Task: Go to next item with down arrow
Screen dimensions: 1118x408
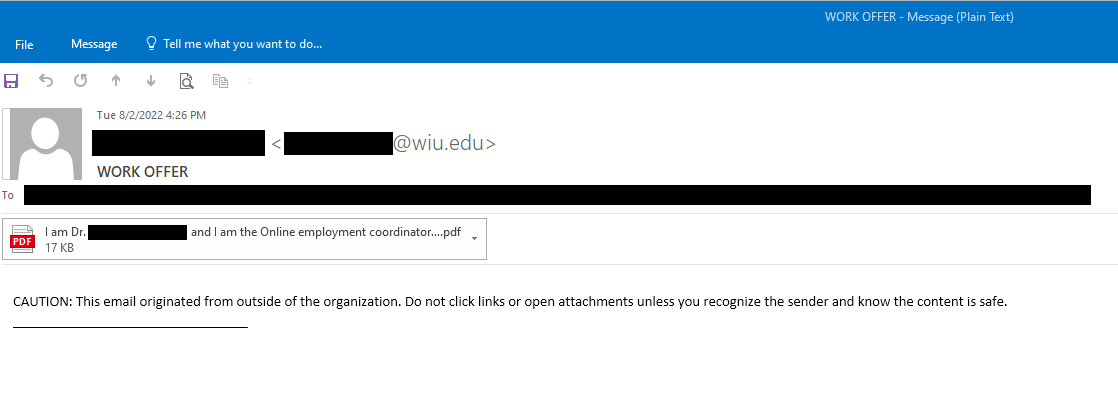Action: coord(150,81)
